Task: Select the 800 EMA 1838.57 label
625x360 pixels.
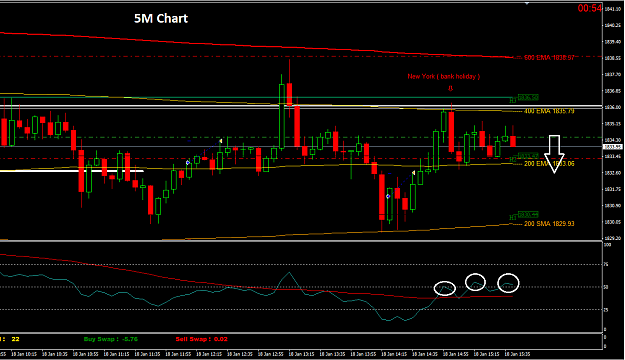Action: click(549, 58)
